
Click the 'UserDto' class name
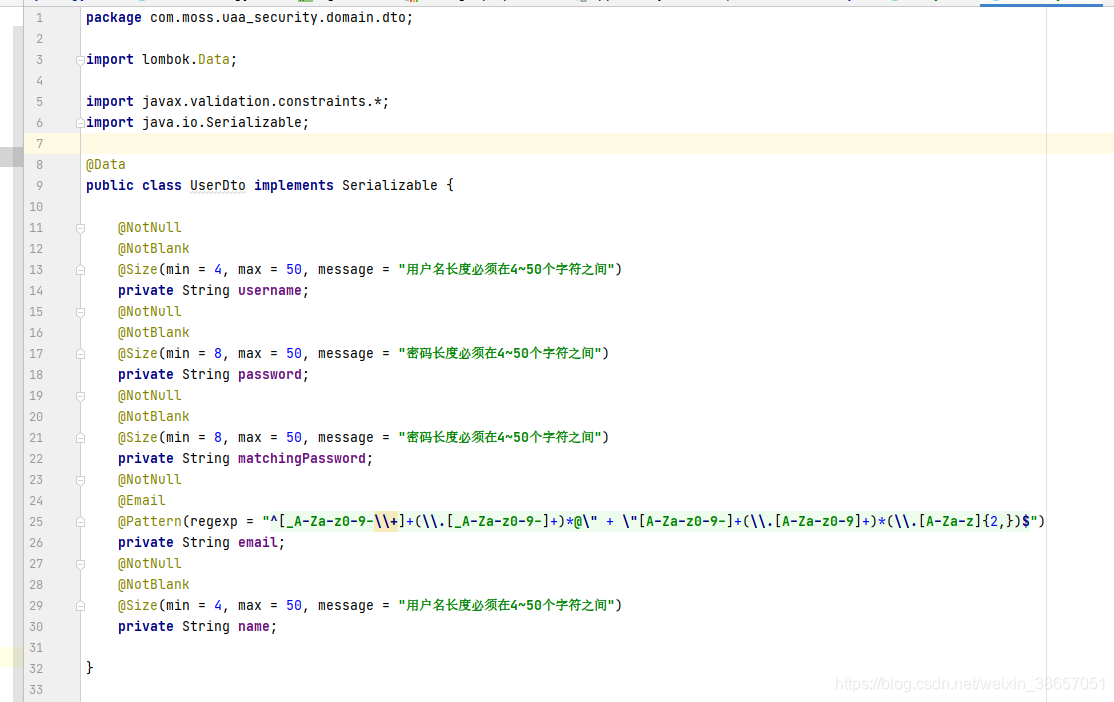[x=217, y=185]
